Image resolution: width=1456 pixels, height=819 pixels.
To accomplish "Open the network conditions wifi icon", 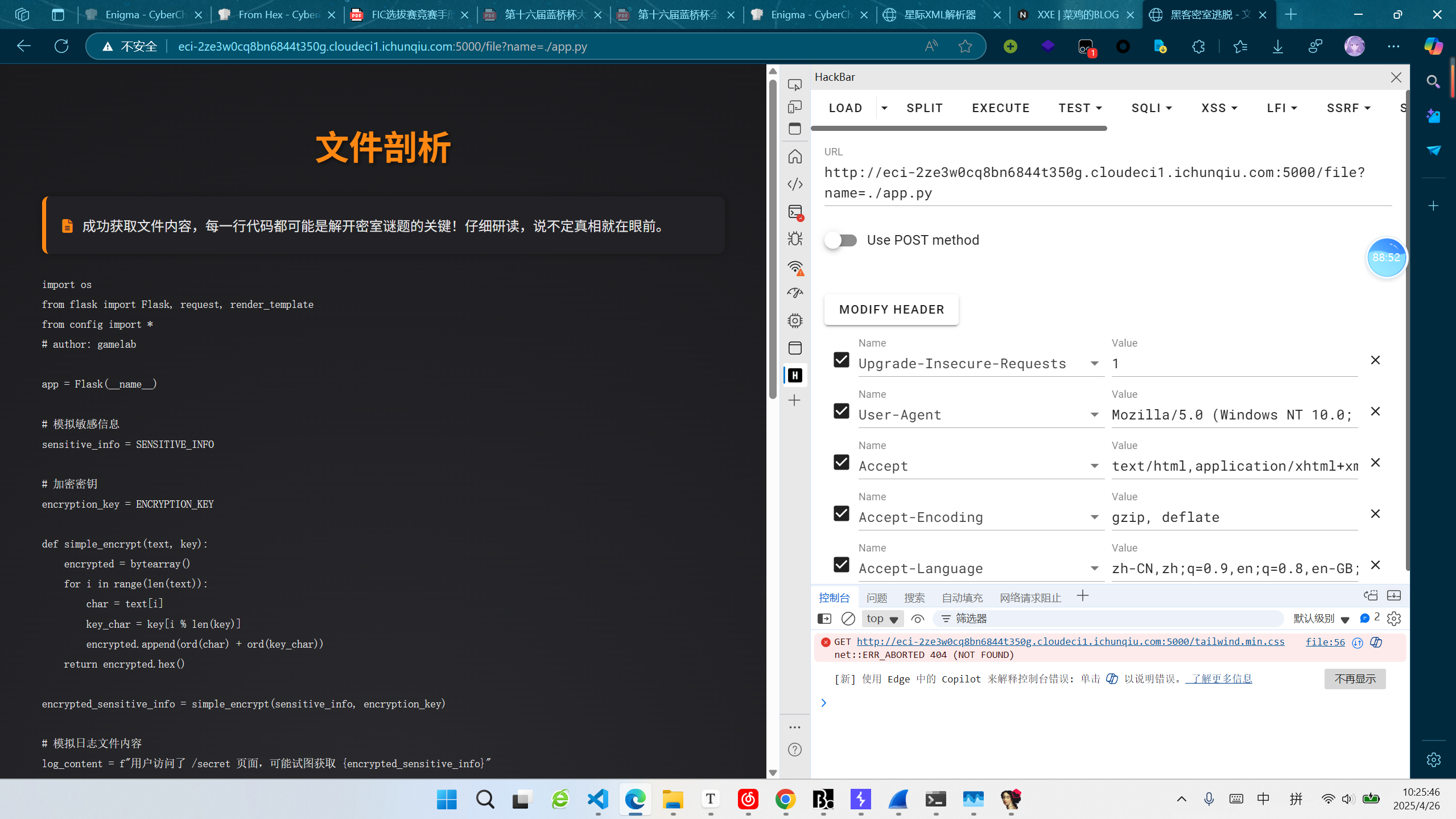I will (x=795, y=267).
